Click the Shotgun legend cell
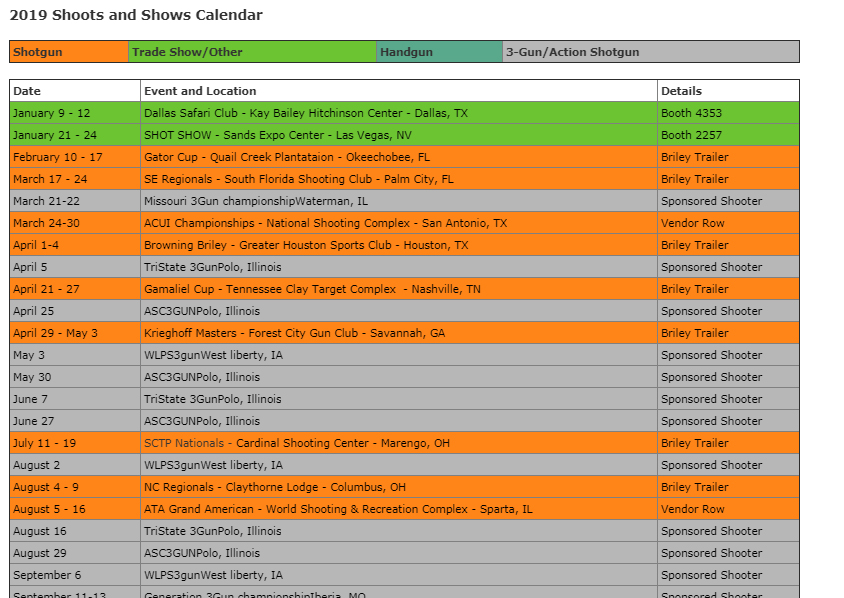Viewport: 844px width, 598px height. click(x=69, y=52)
